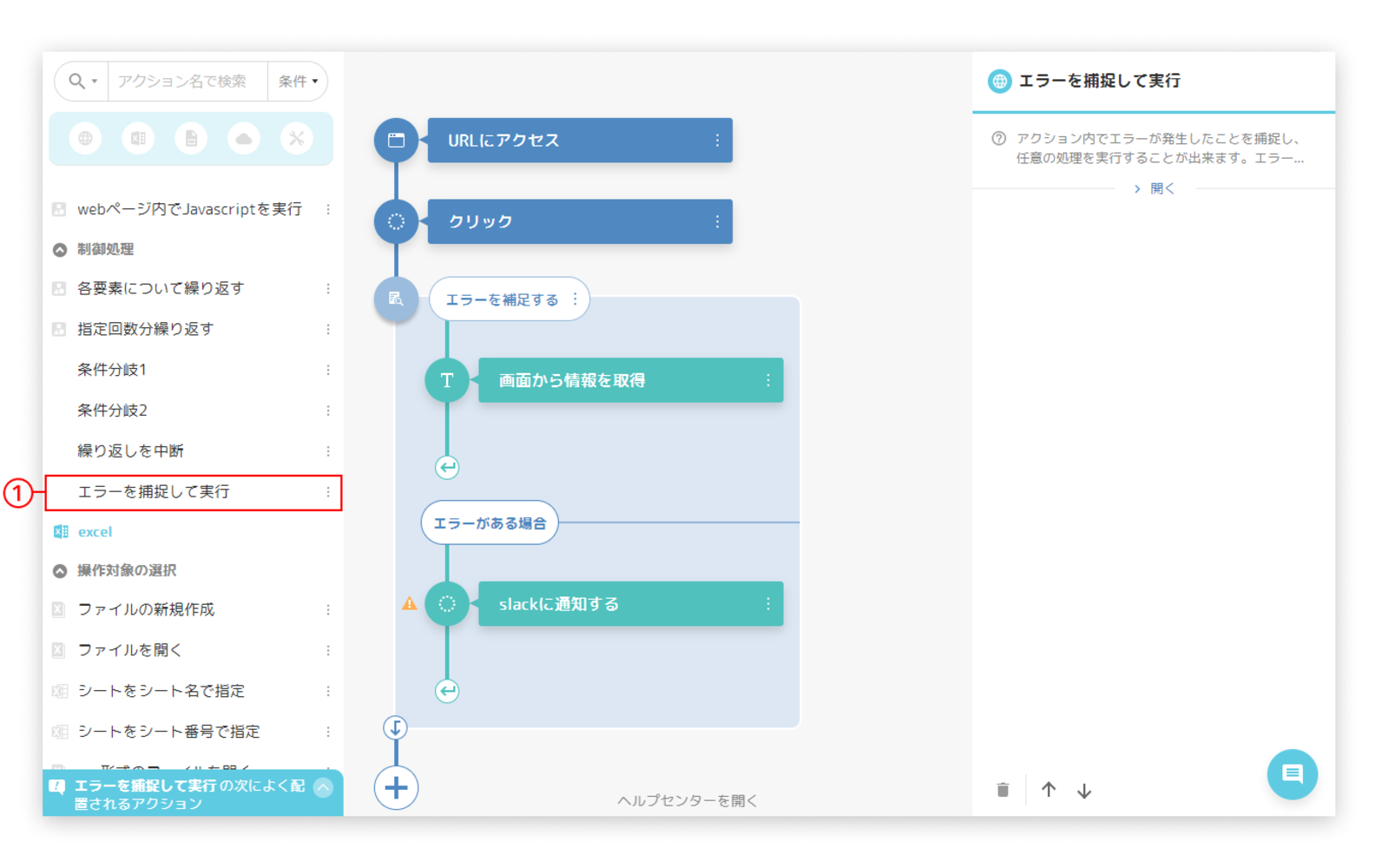Viewport: 1375px width, 868px height.
Task: Move step down with down arrow
Action: pos(1084,791)
